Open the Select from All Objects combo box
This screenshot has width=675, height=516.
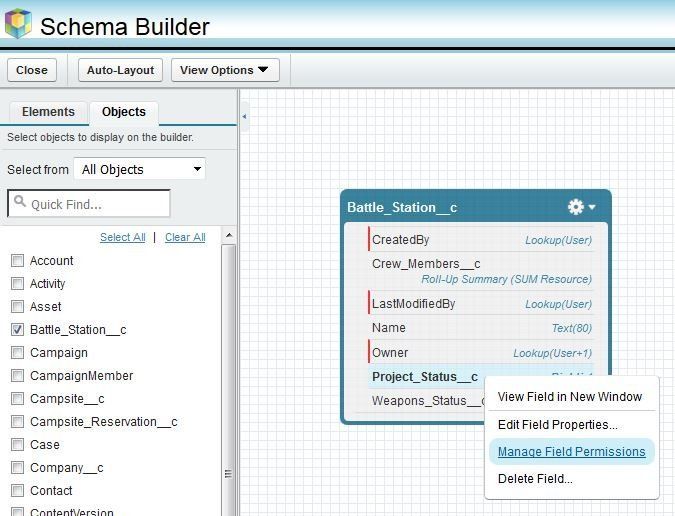tap(139, 169)
